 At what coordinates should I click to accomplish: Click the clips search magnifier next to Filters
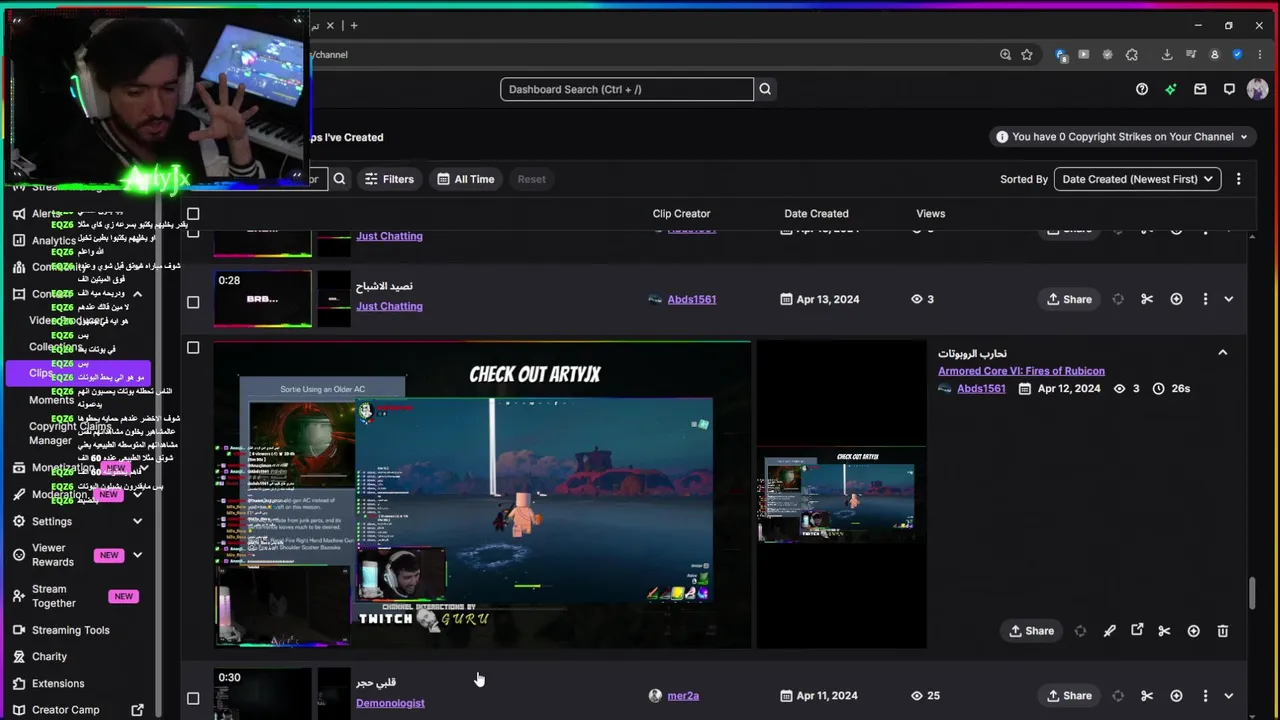[x=339, y=179]
